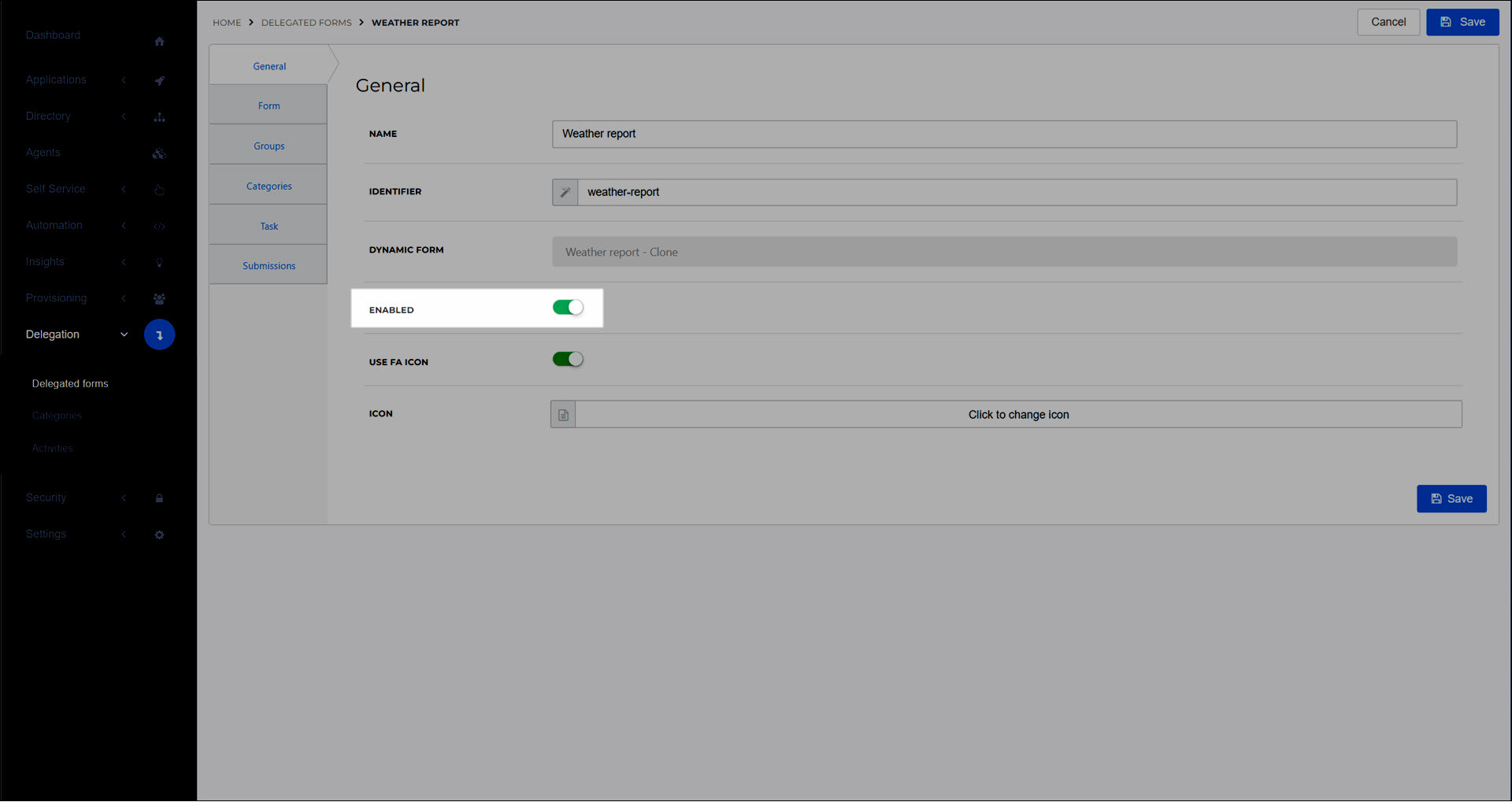
Task: Click the Delegation blue circle icon
Action: [159, 334]
